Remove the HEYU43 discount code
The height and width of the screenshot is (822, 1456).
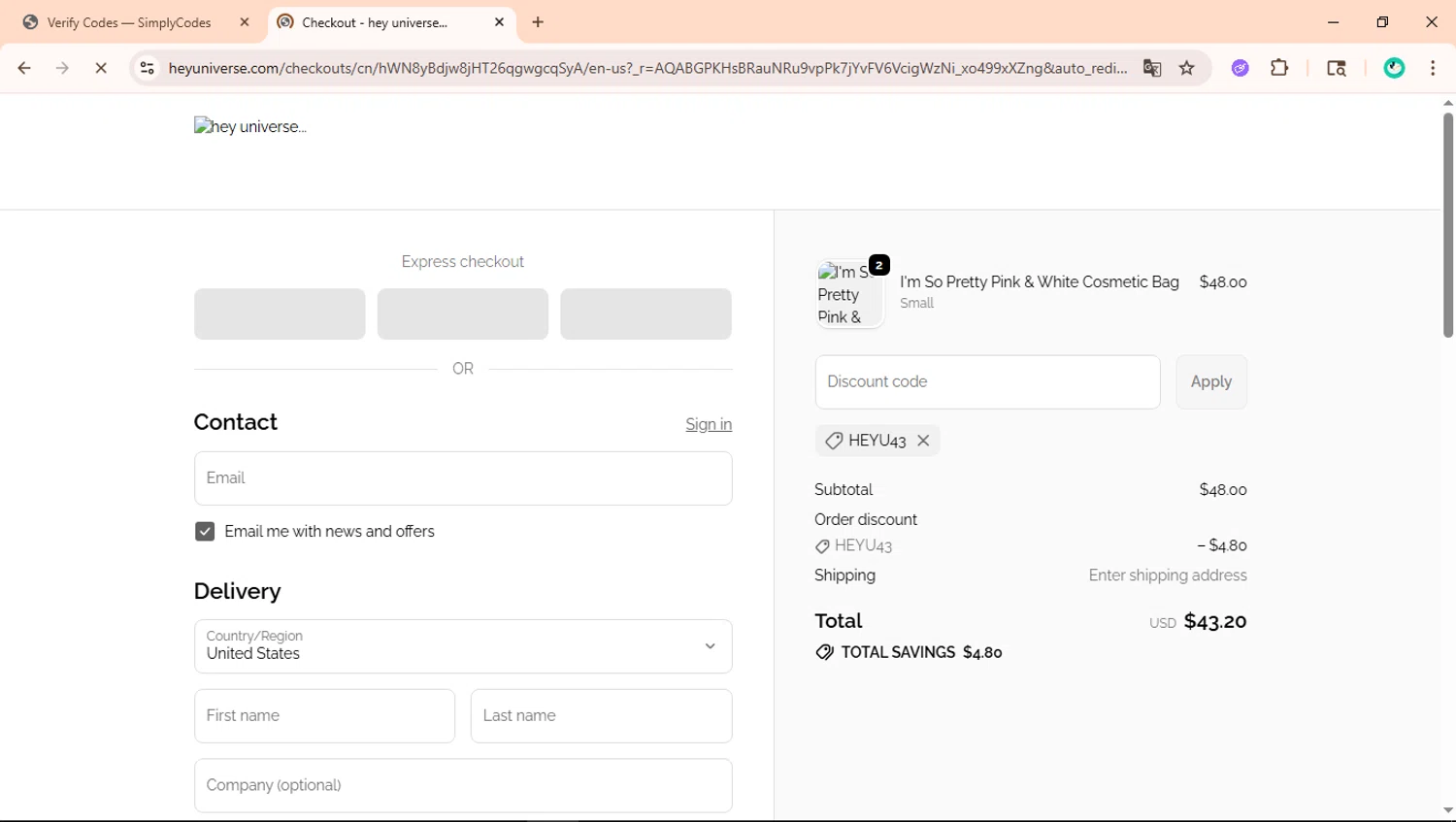click(x=923, y=441)
